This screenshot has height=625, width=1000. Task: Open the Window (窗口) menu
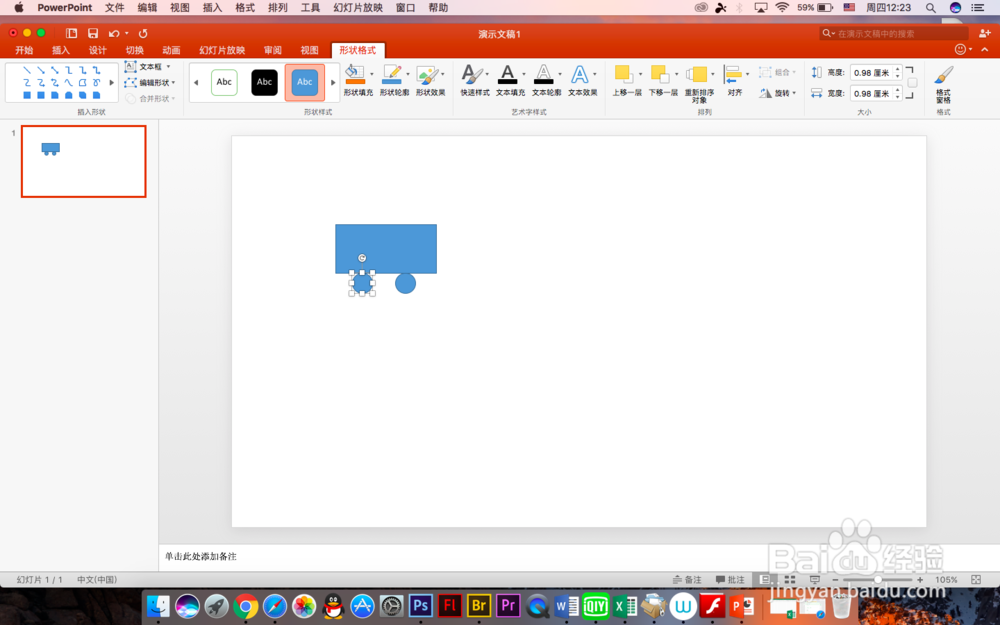click(406, 8)
